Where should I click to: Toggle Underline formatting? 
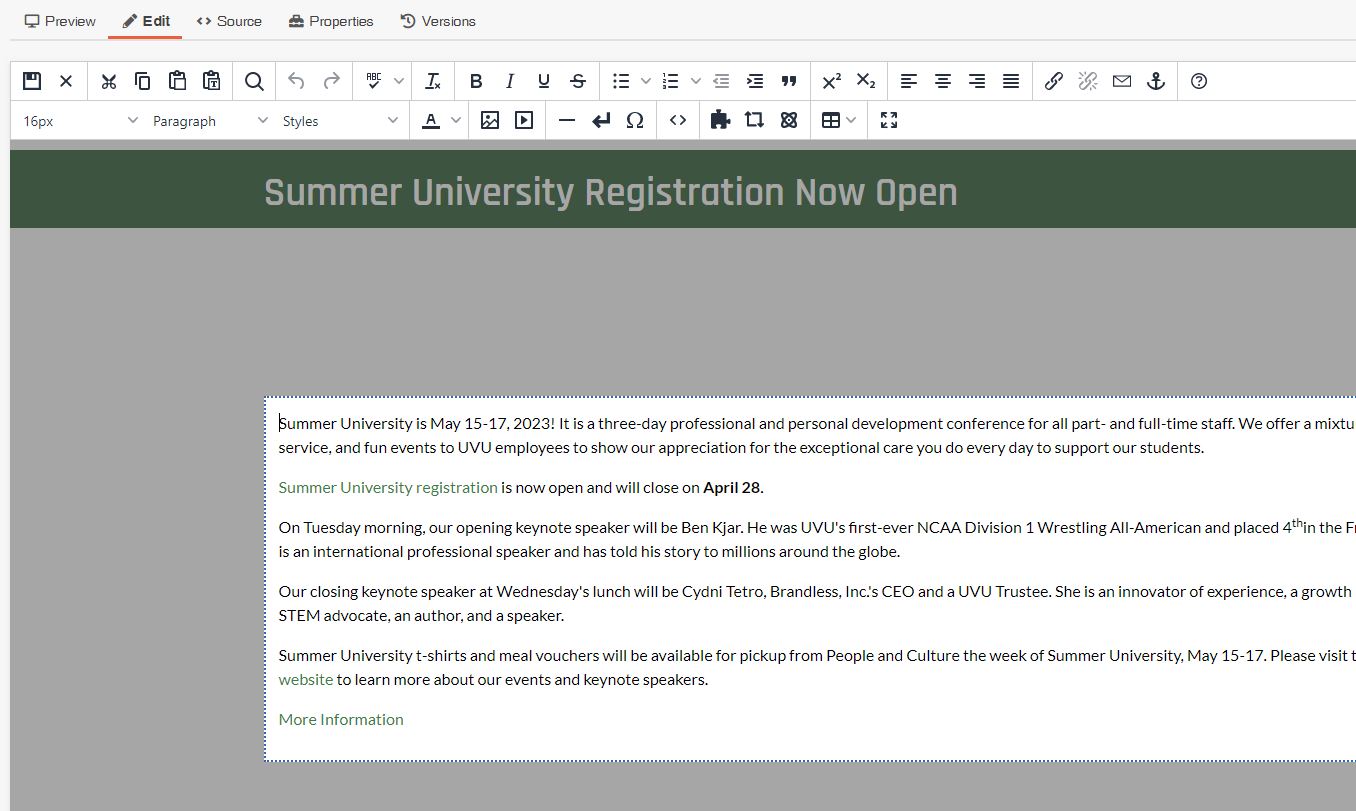tap(544, 81)
